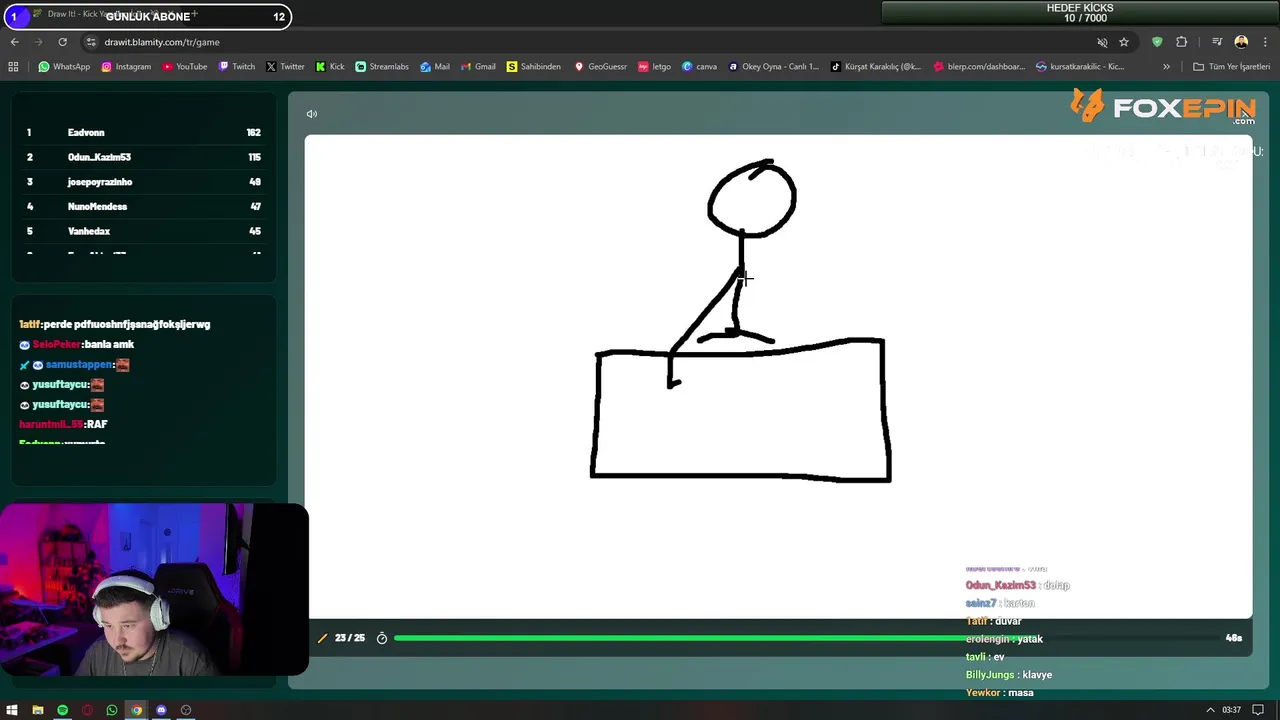
Task: Click the NunoMendess leaderboard row
Action: point(144,206)
